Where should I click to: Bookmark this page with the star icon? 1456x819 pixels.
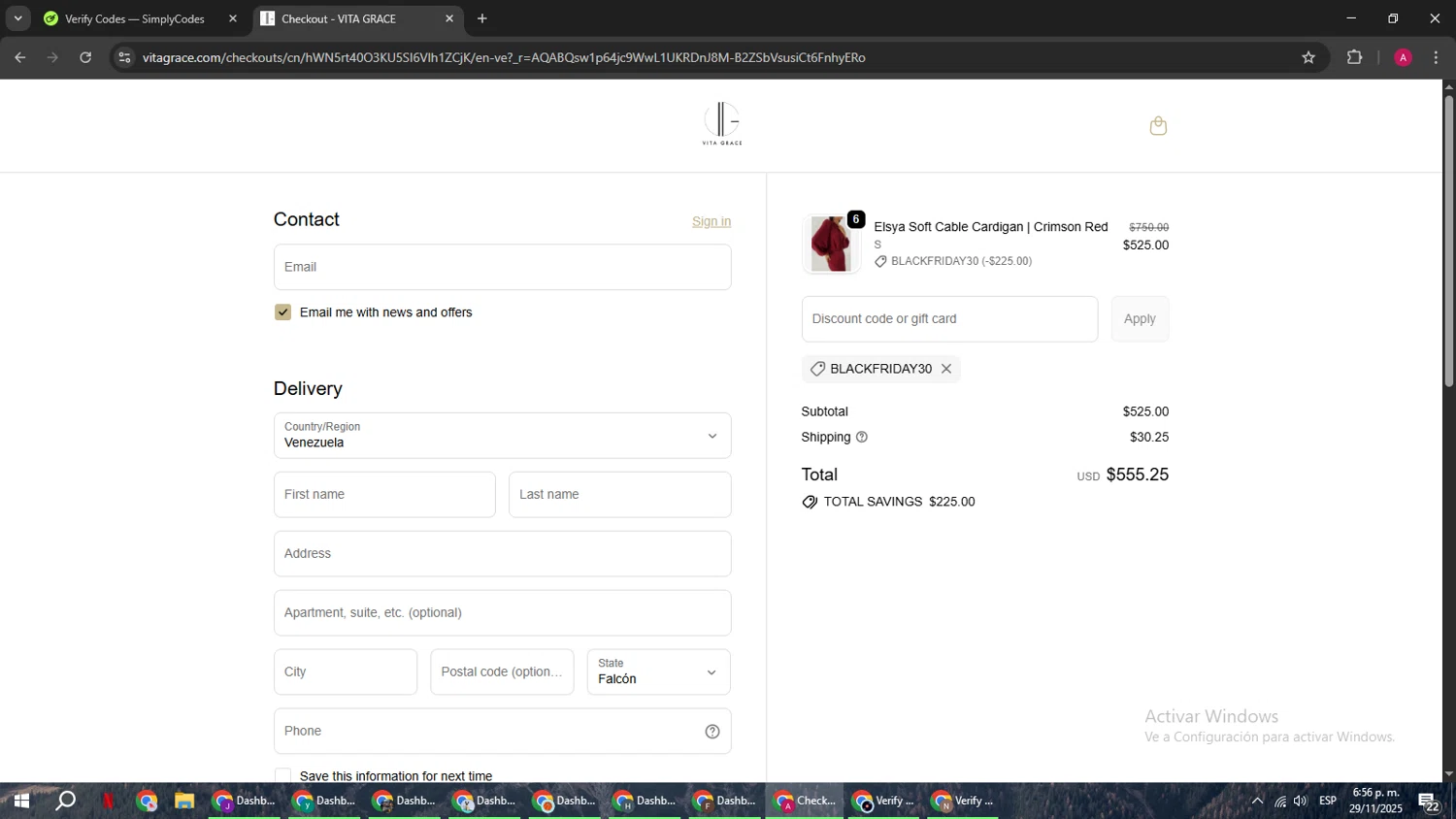(x=1308, y=57)
